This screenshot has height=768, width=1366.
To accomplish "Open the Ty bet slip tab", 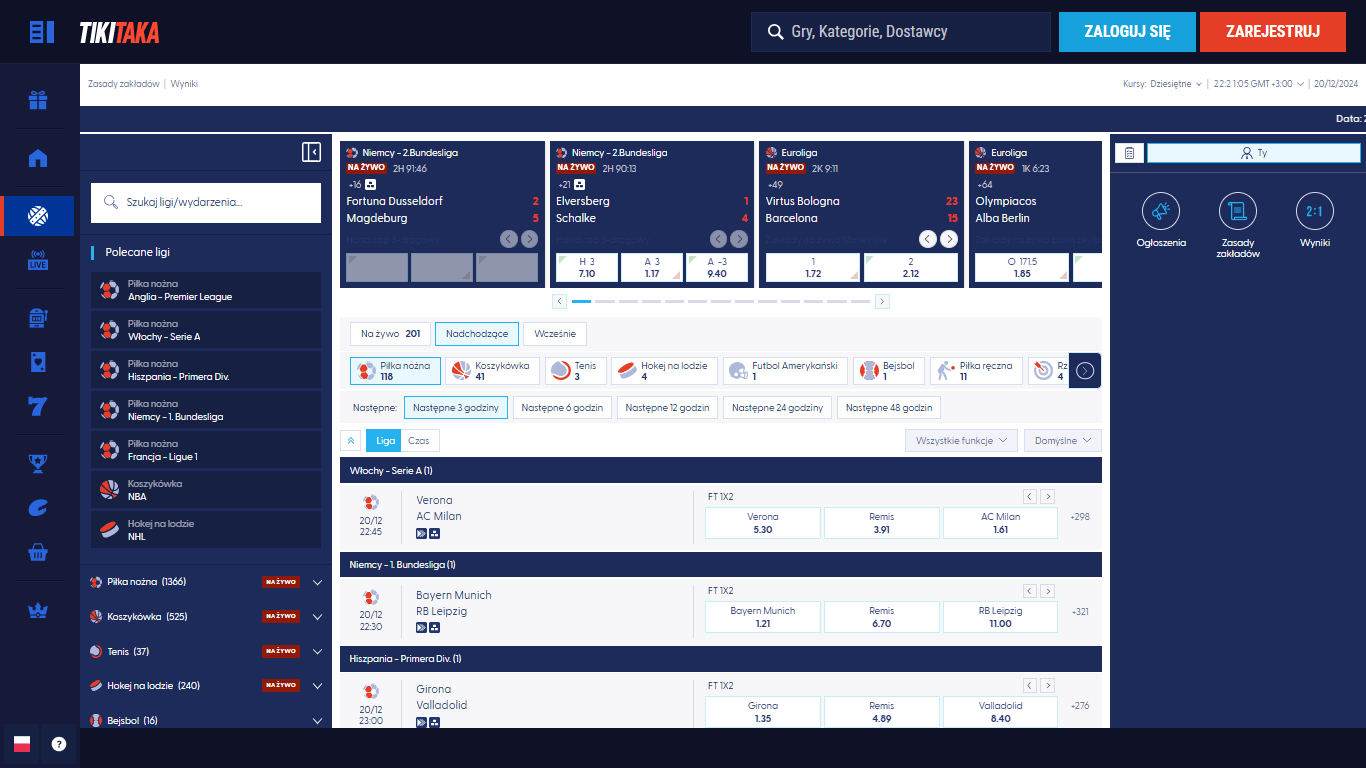I will pyautogui.click(x=1254, y=153).
